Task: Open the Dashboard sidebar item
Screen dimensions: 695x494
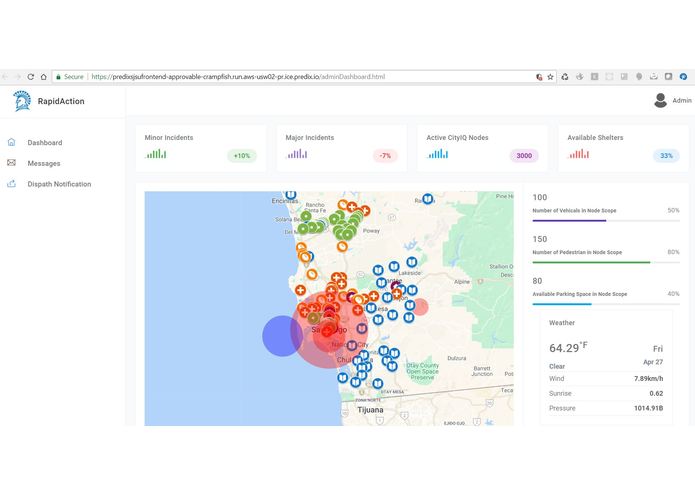Action: 44,143
